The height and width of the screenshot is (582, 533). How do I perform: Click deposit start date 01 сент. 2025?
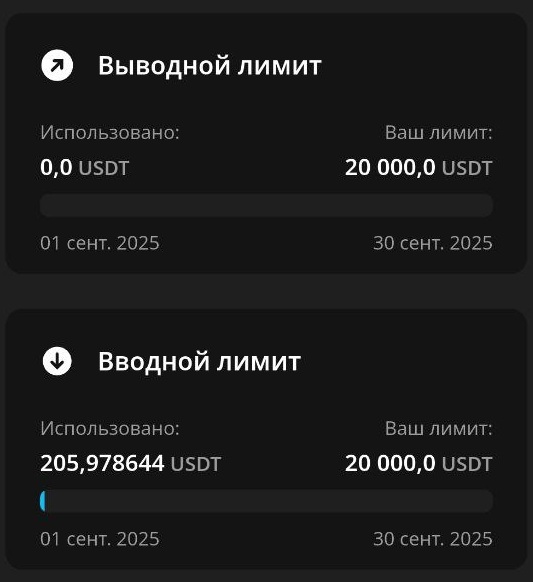100,539
